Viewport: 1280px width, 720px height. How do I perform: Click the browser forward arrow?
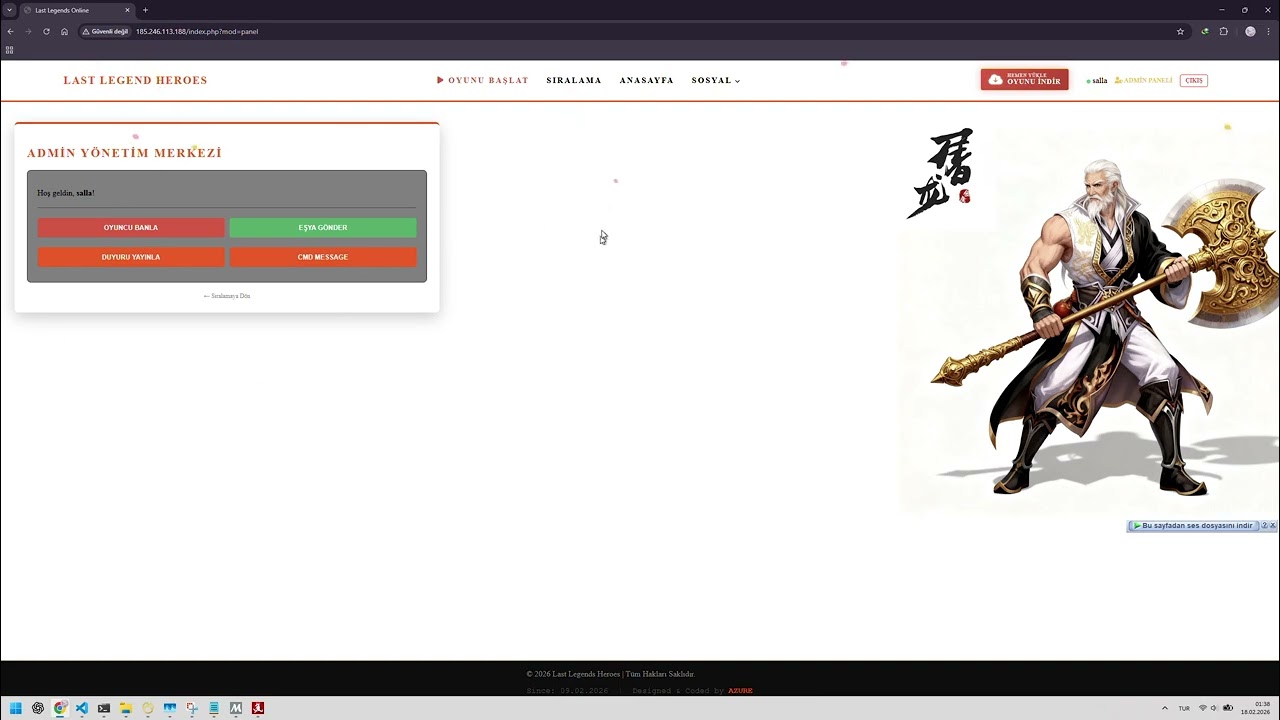click(28, 31)
